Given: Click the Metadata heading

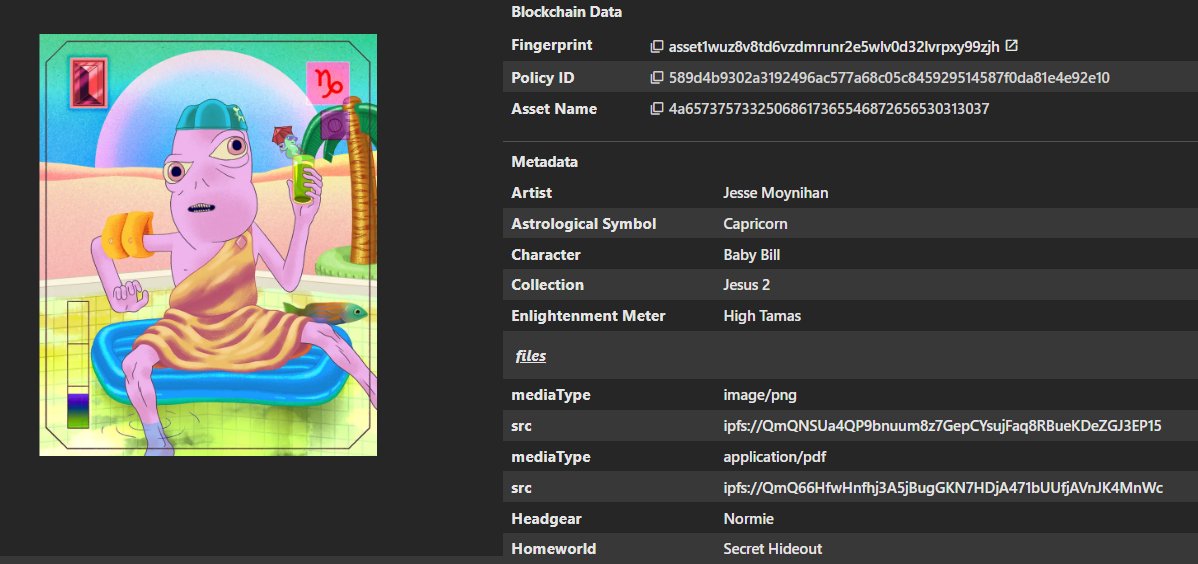Looking at the screenshot, I should pyautogui.click(x=545, y=162).
